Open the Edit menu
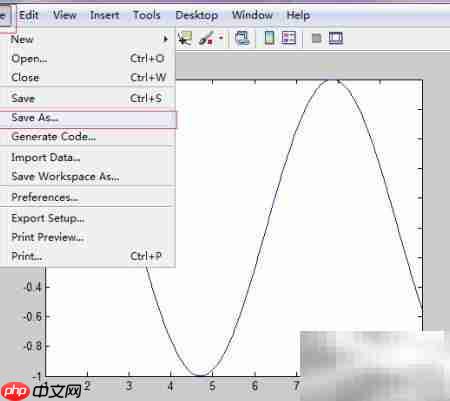This screenshot has width=450, height=401. point(29,15)
